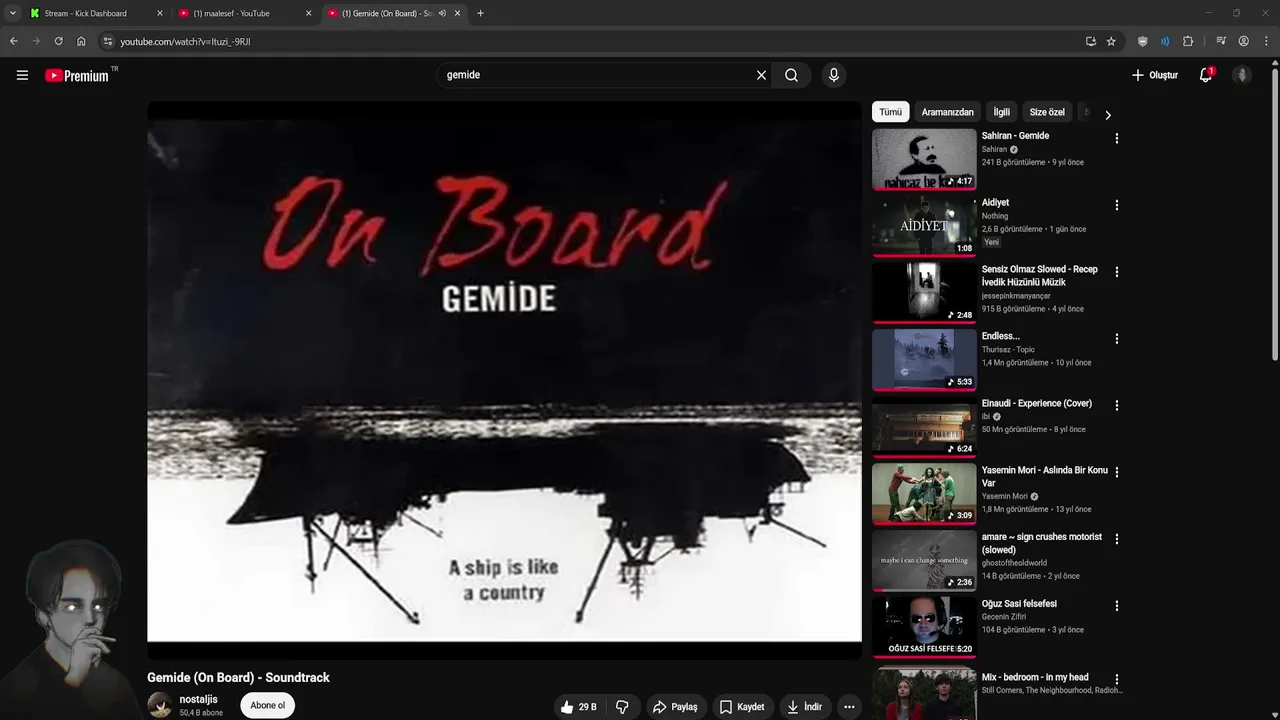
Task: Open options menu for Endless... video
Action: pyautogui.click(x=1117, y=339)
